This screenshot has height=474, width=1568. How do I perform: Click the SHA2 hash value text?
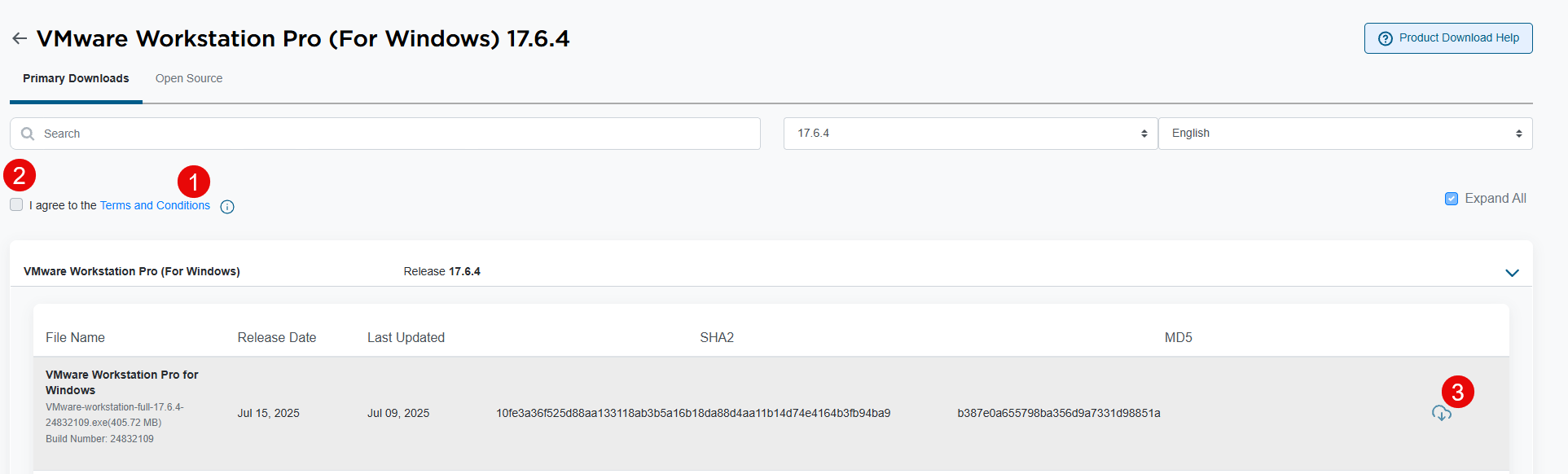(x=693, y=414)
